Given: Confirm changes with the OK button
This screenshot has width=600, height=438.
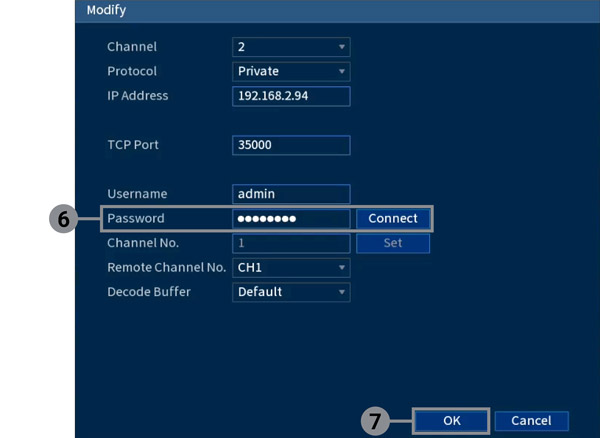Looking at the screenshot, I should pos(452,421).
